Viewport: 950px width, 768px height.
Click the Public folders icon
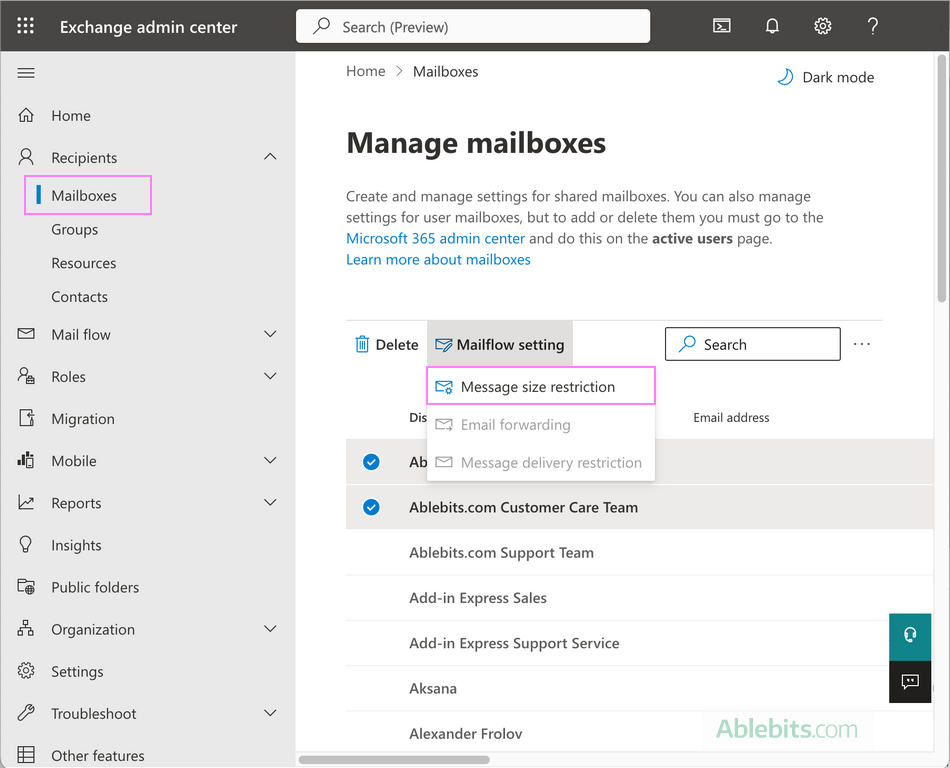pos(26,586)
